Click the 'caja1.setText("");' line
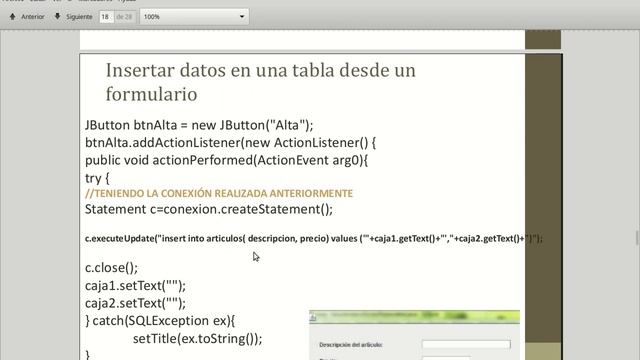 tap(136, 286)
